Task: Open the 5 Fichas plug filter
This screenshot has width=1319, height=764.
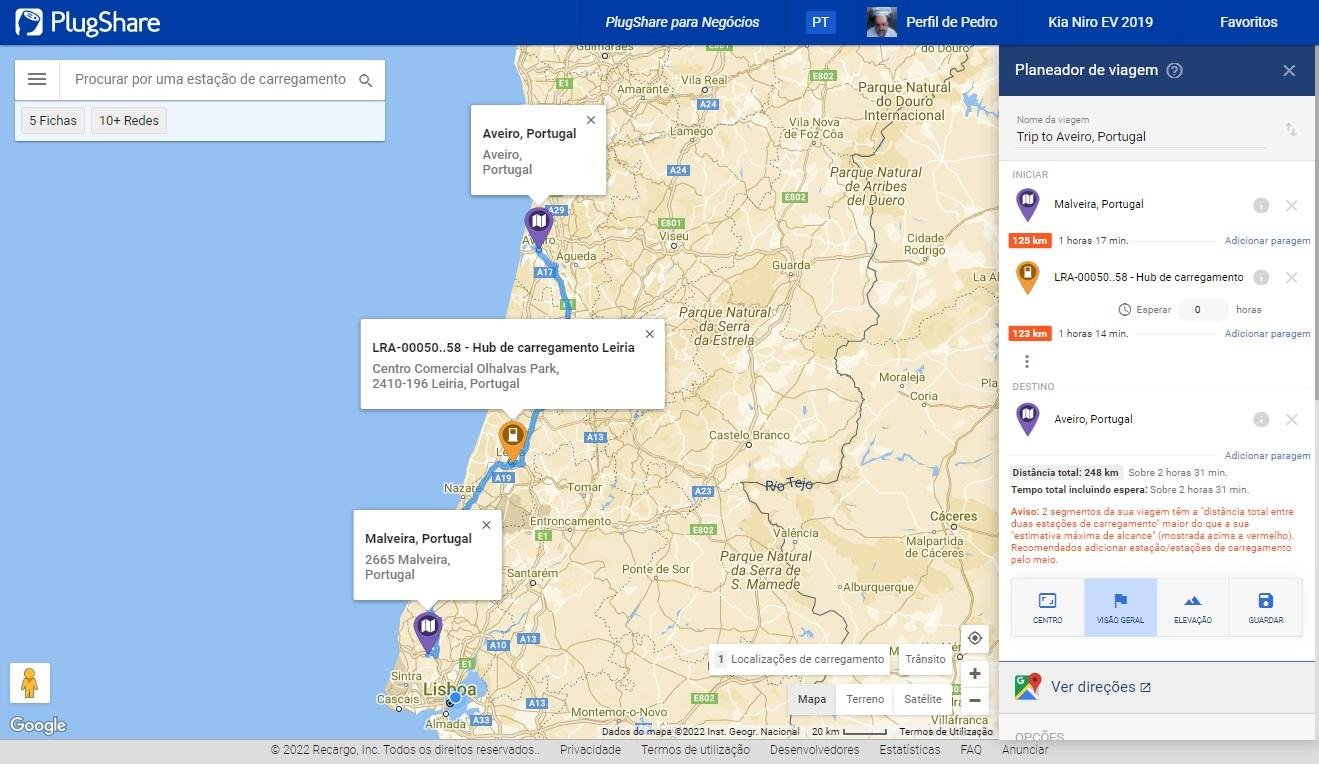Action: coord(53,121)
